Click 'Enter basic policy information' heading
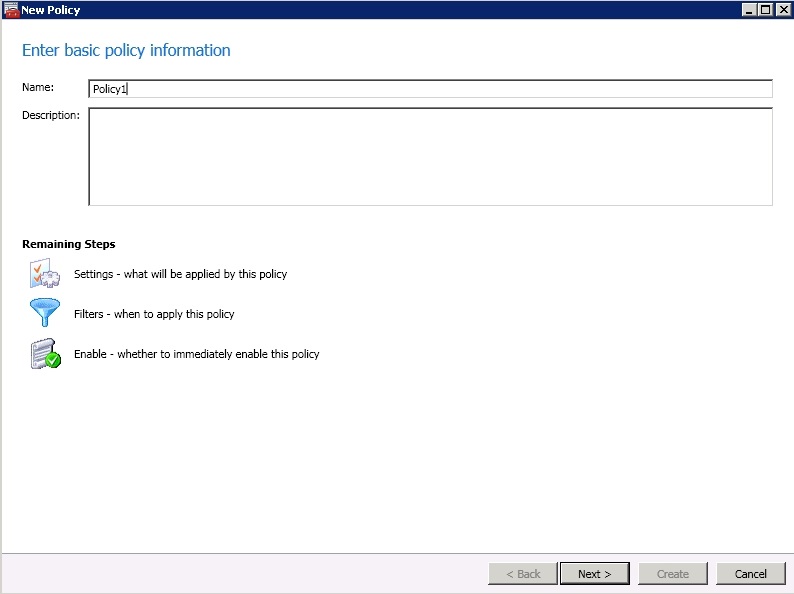This screenshot has width=794, height=594. [x=126, y=50]
